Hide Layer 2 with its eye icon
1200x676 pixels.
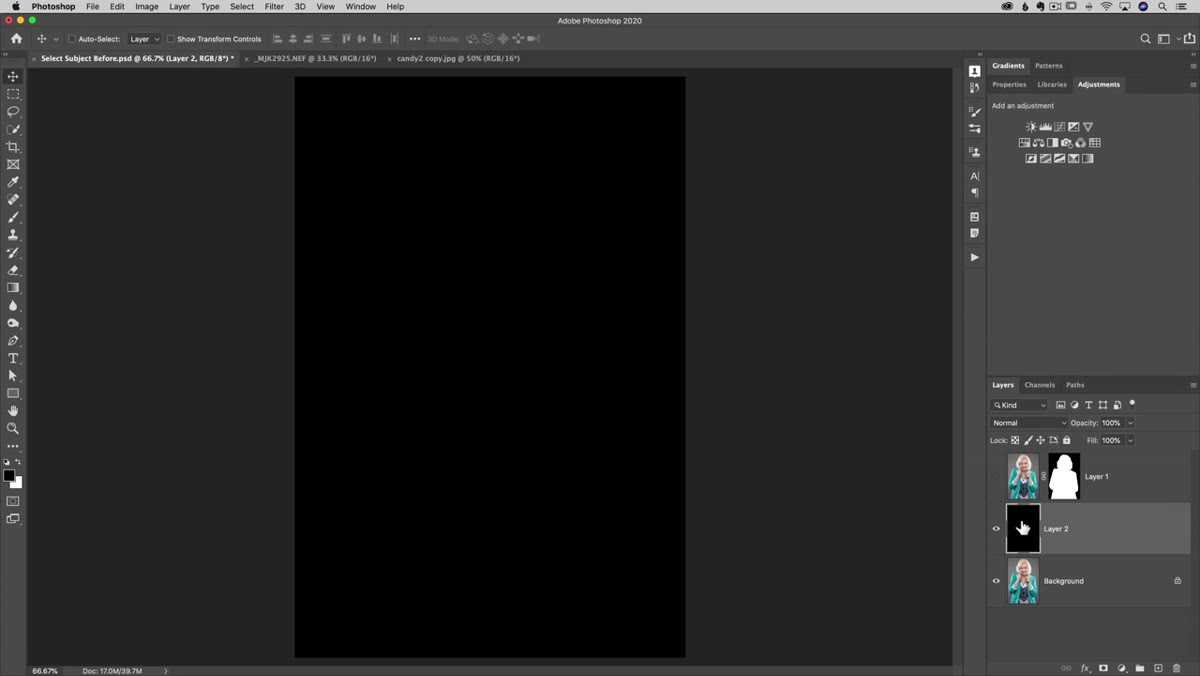(x=996, y=529)
